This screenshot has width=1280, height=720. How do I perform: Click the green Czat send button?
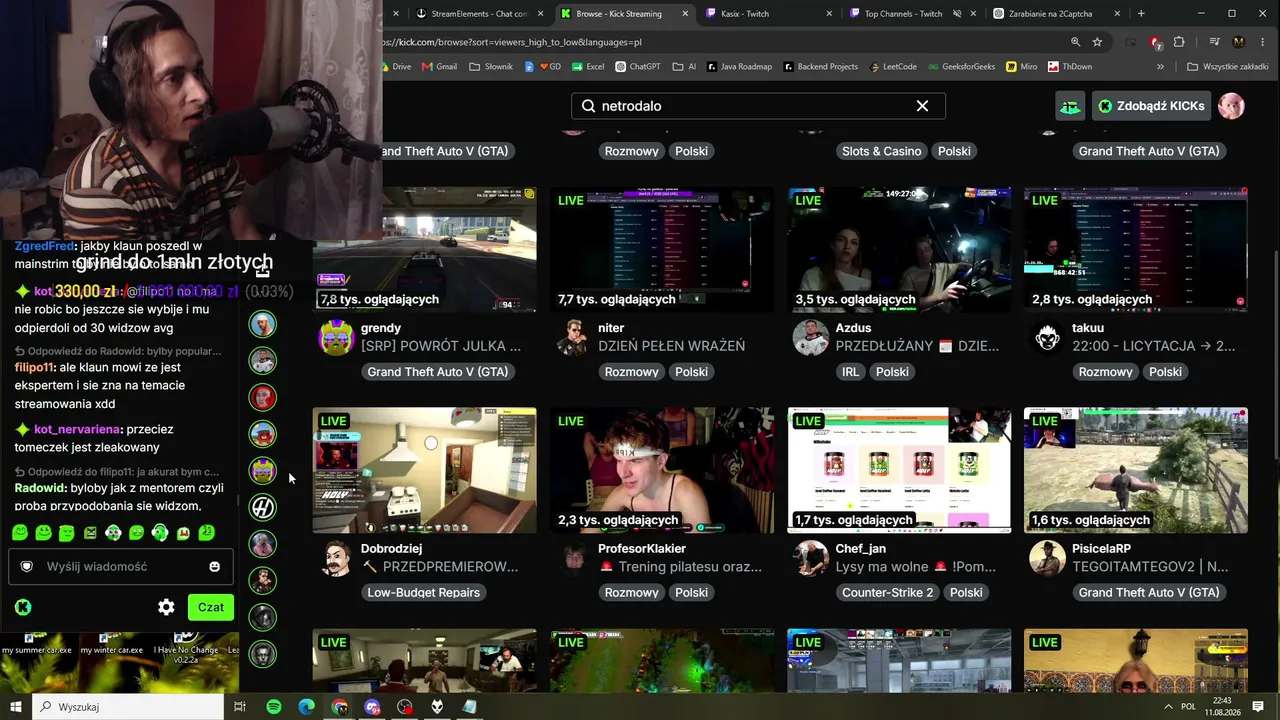(210, 607)
